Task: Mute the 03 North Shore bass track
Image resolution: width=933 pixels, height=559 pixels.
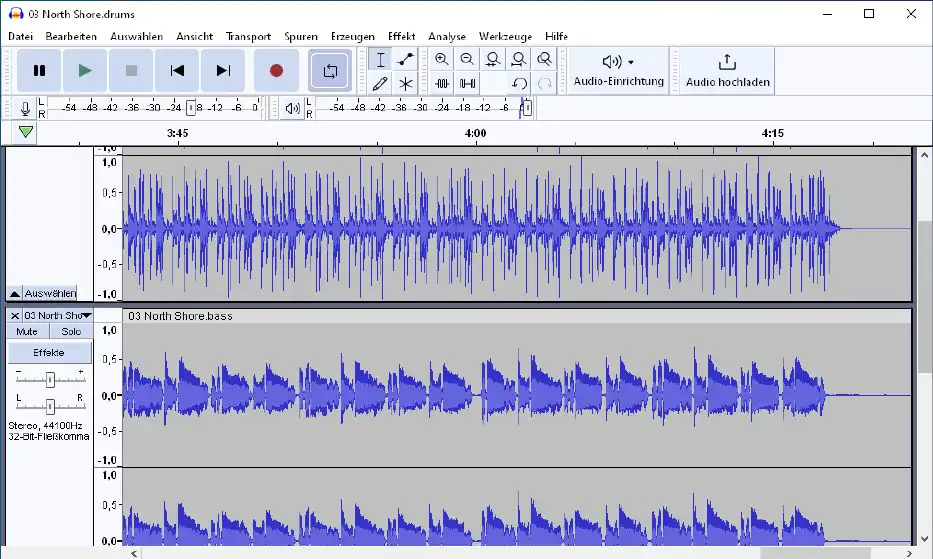Action: click(x=27, y=332)
